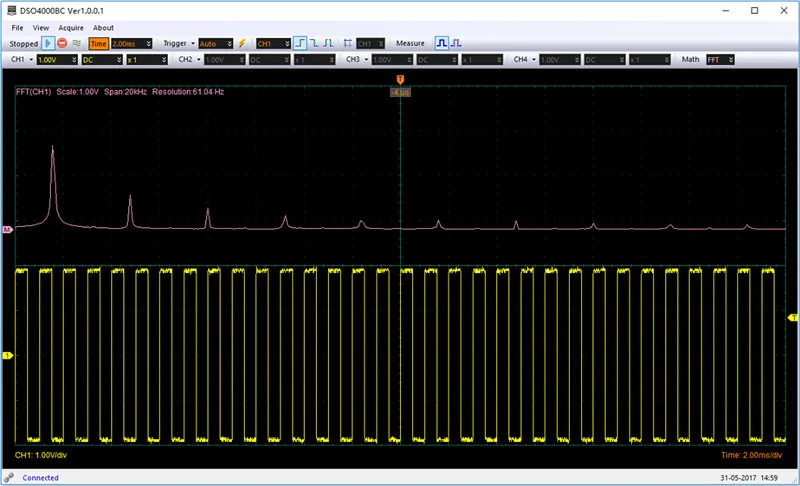The height and width of the screenshot is (486, 800).
Task: Open the Auto trigger mode dropdown
Action: (216, 44)
